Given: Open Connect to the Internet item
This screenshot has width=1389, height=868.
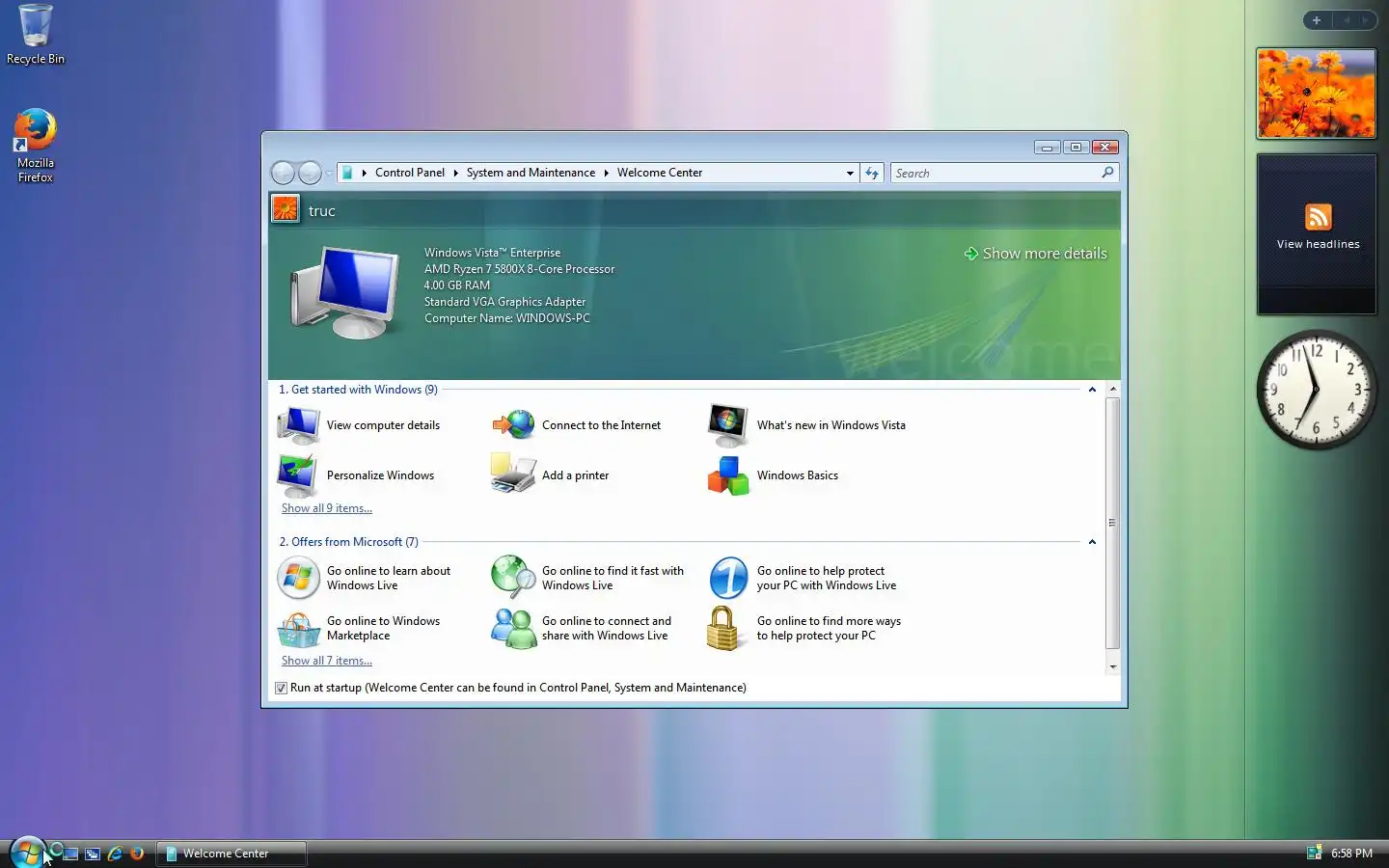Looking at the screenshot, I should [x=577, y=425].
